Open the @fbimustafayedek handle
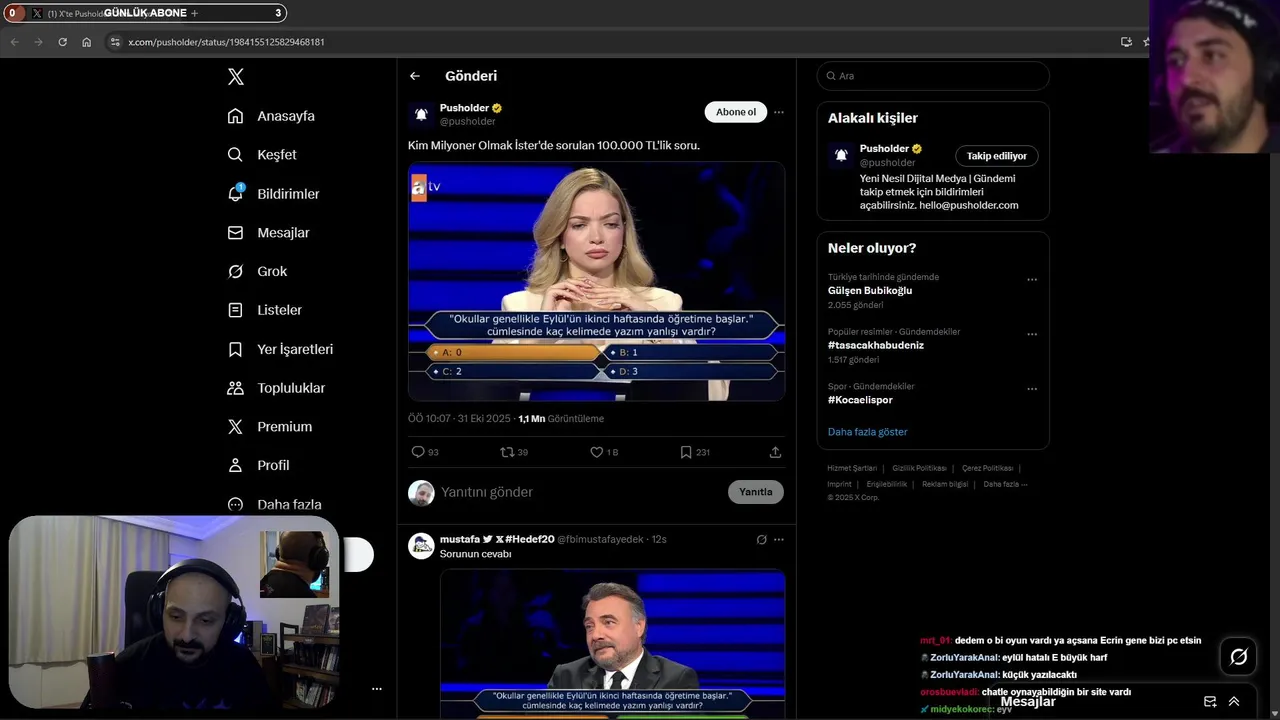 (600, 539)
